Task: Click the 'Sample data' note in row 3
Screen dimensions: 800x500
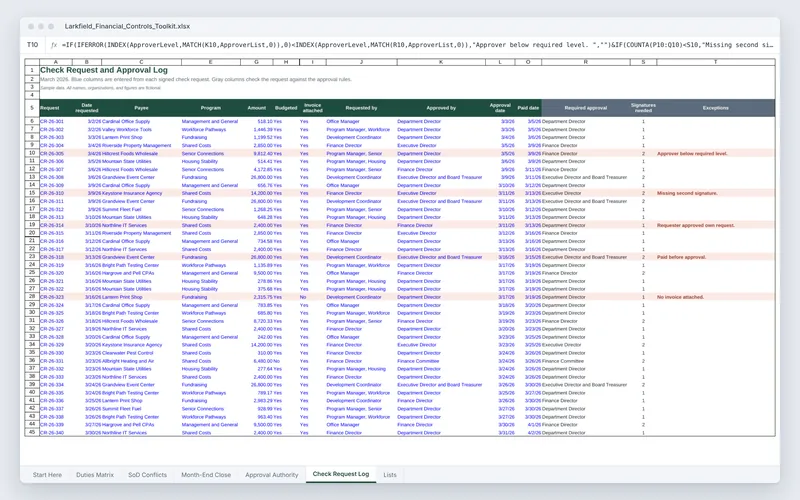Action: point(101,88)
